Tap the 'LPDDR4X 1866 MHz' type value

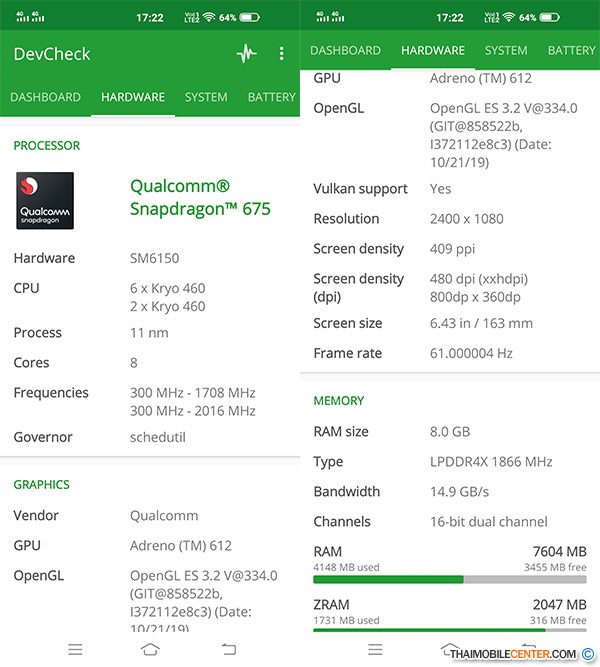coord(491,462)
